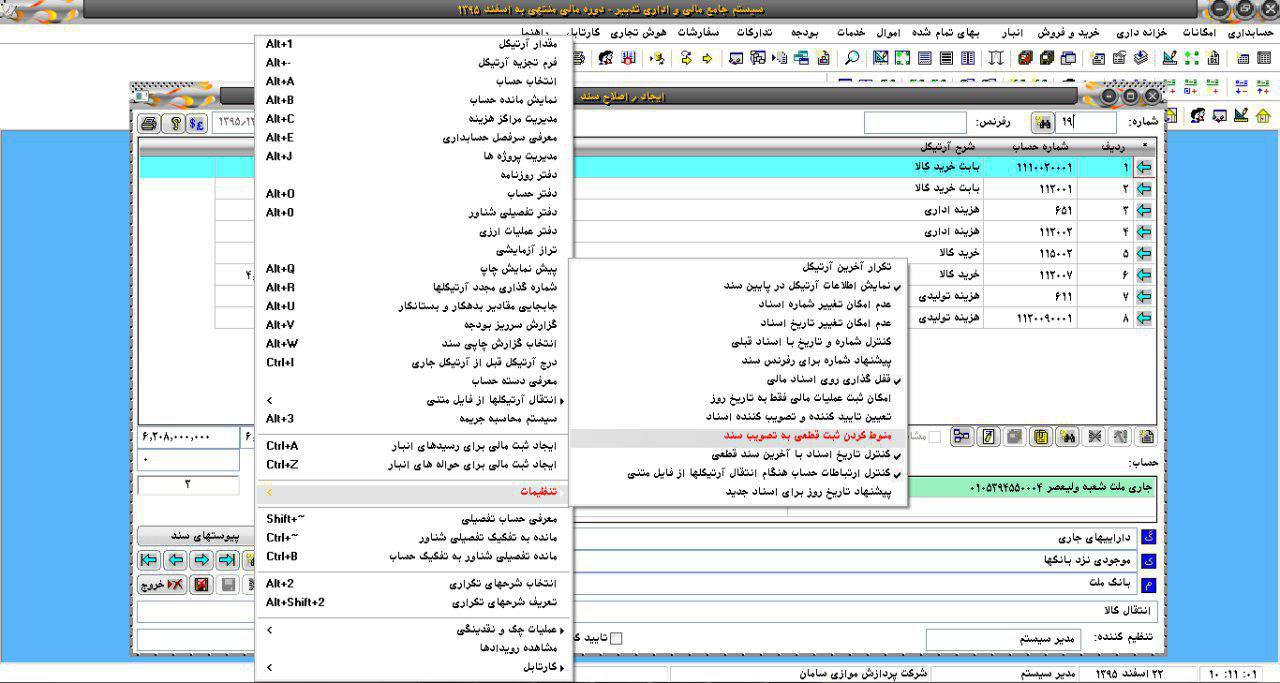Choose انتخاب حساب menu entry

pyautogui.click(x=413, y=81)
